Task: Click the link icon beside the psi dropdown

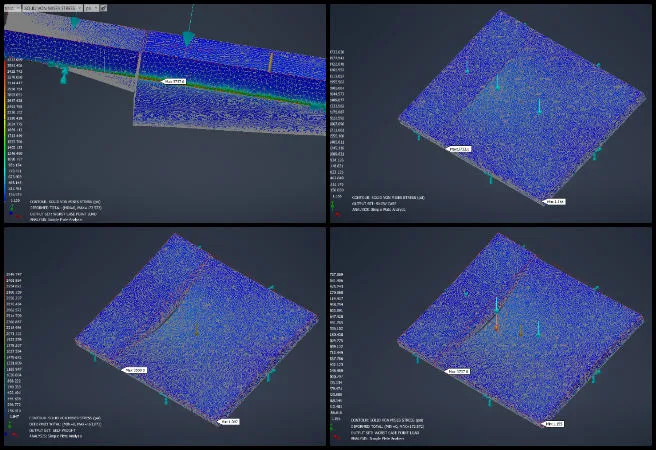Action: pos(104,8)
